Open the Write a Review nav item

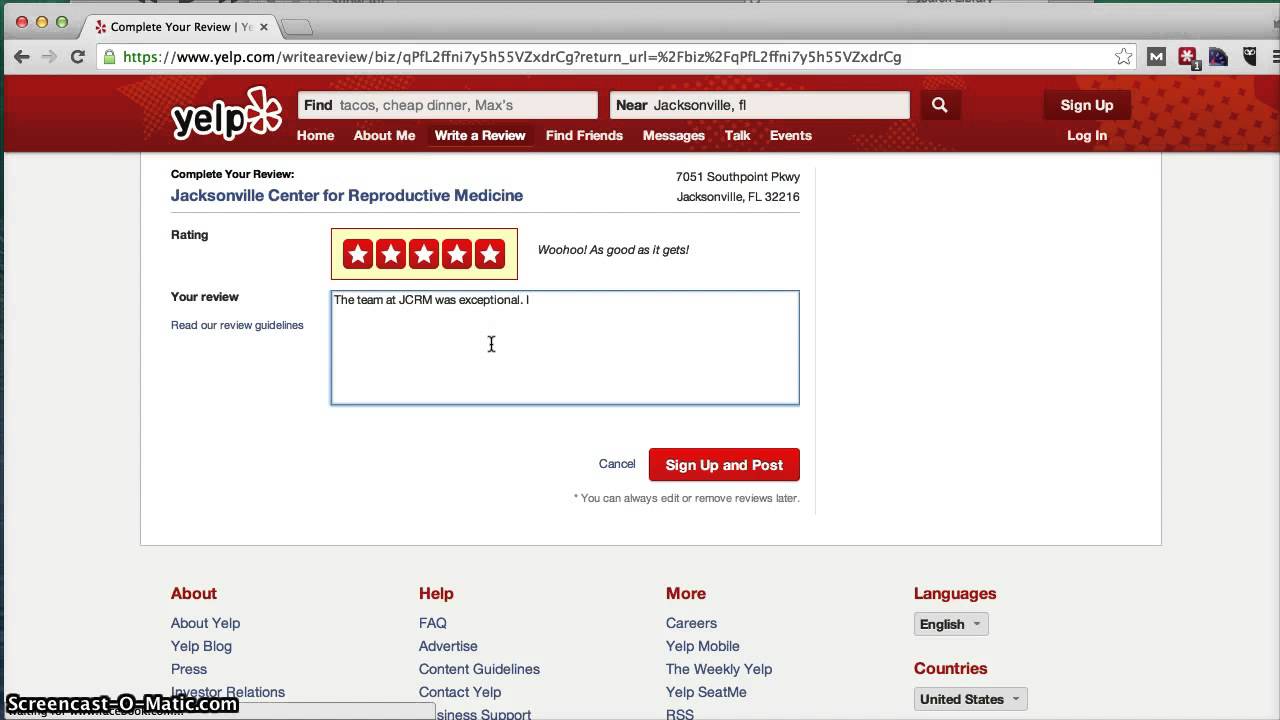click(480, 135)
